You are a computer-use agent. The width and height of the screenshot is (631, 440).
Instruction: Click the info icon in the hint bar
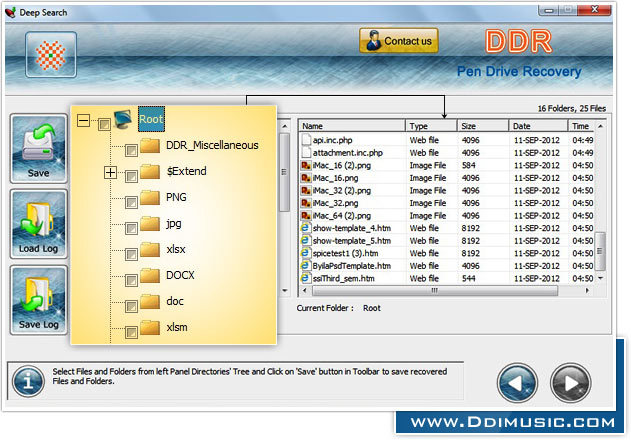click(28, 381)
